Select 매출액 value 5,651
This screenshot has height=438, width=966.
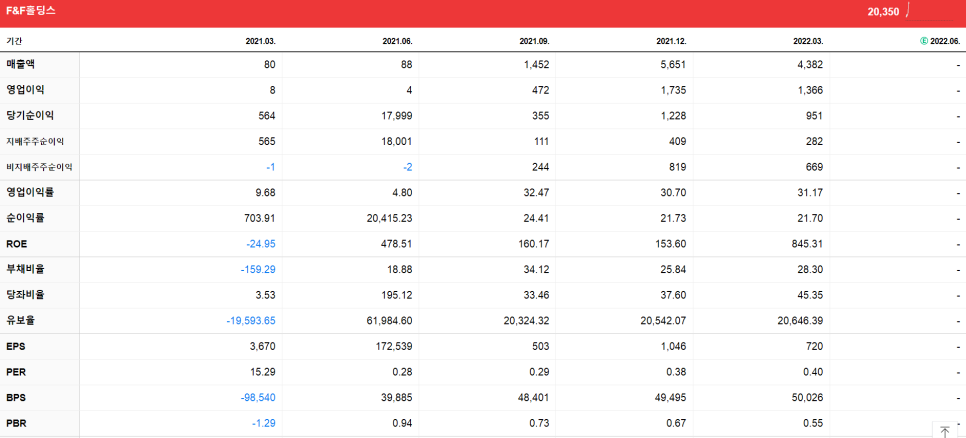[x=672, y=64]
